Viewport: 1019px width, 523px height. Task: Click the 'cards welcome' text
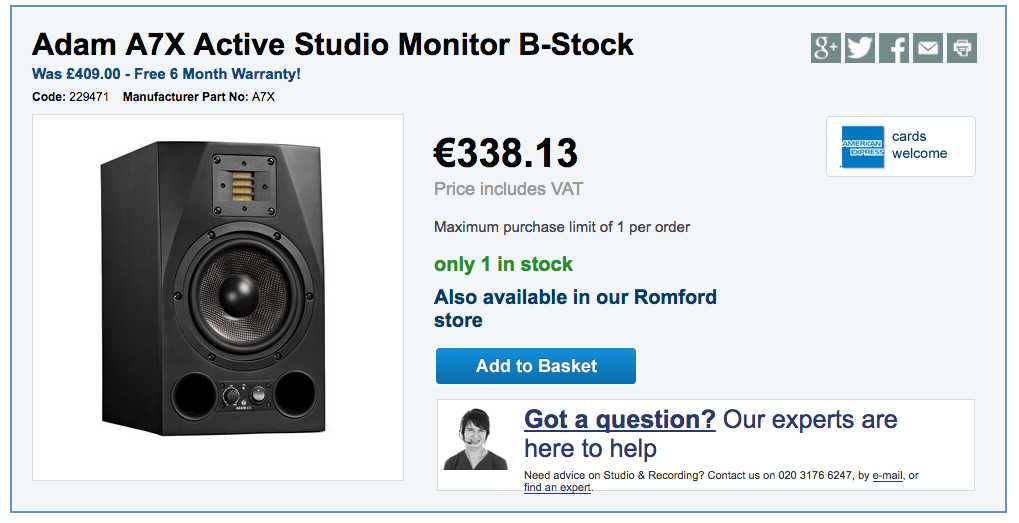919,145
